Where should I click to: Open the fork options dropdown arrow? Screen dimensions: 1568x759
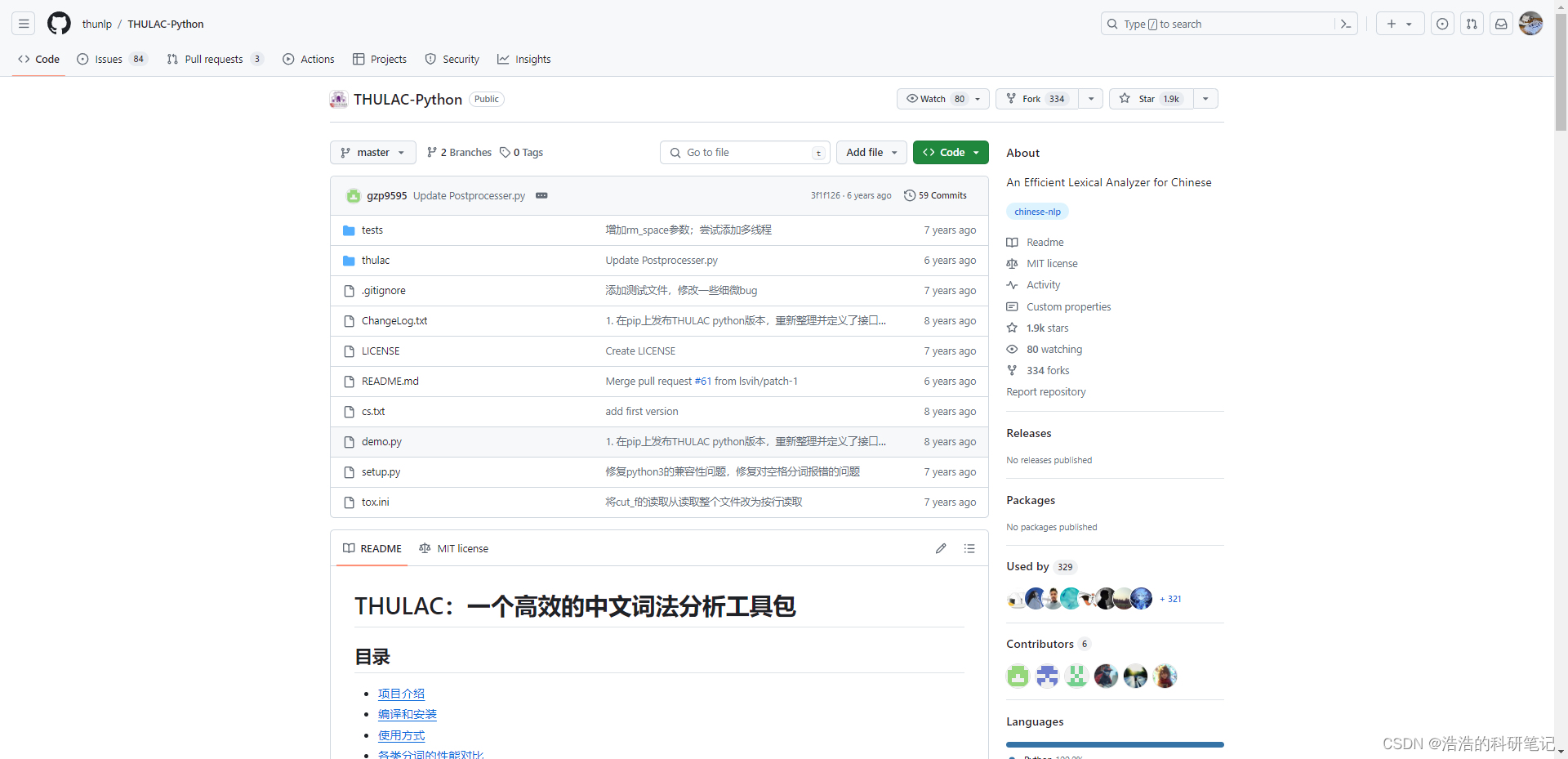[1091, 99]
